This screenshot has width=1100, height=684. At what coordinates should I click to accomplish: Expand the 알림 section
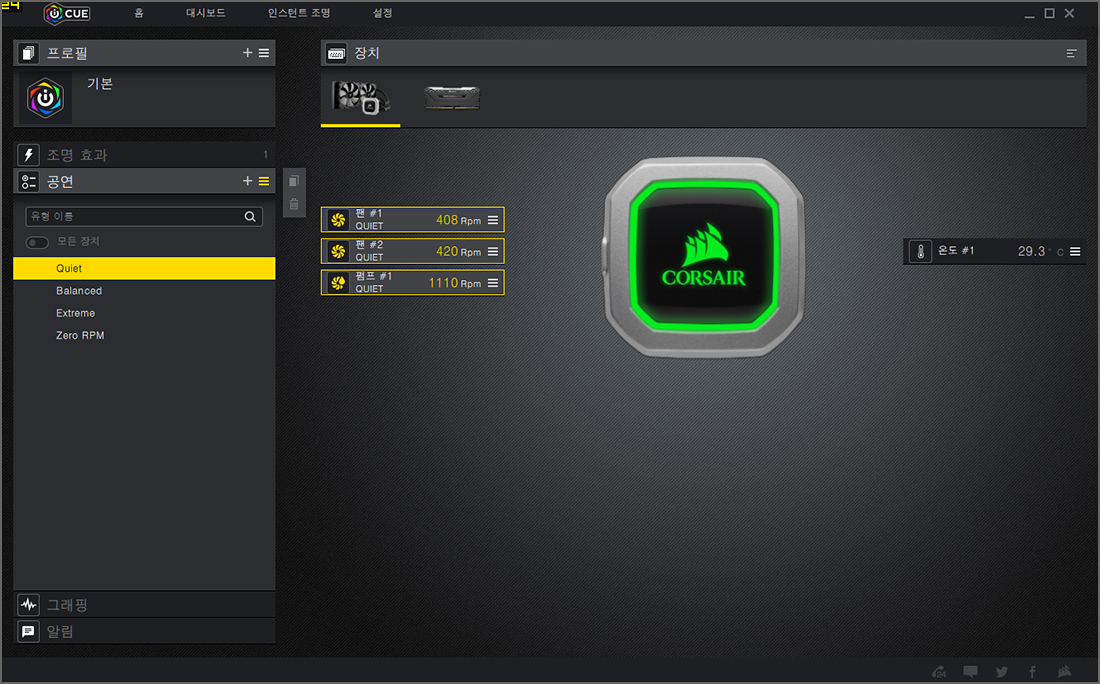tap(144, 631)
